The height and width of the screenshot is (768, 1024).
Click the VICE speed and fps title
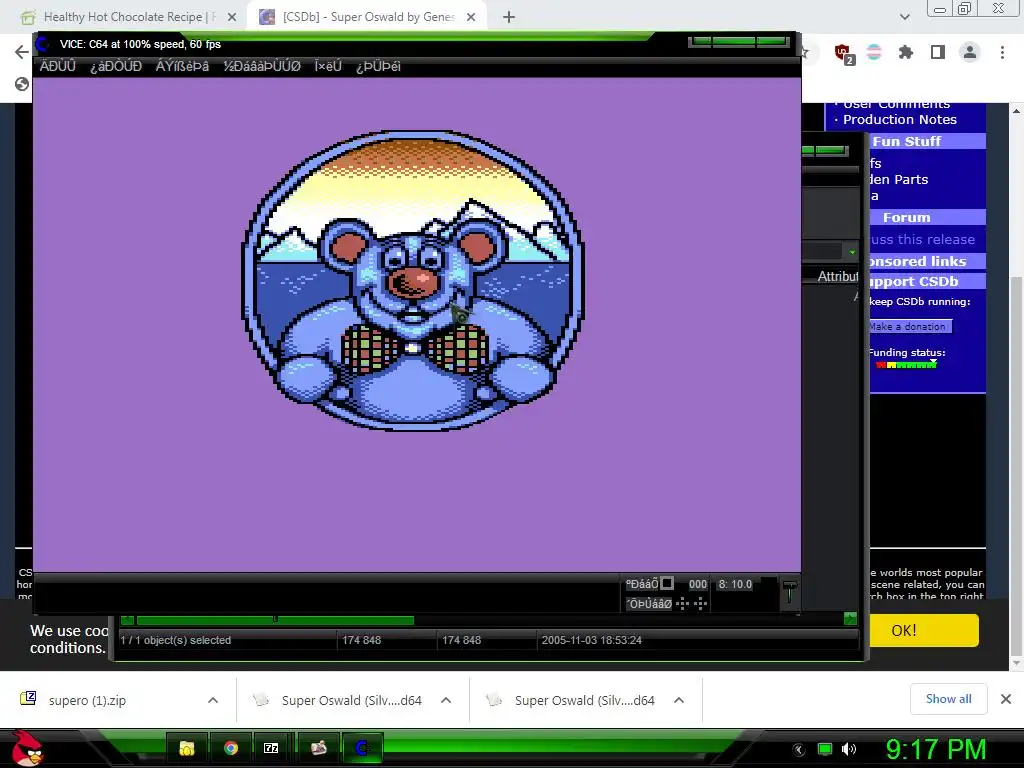(140, 44)
